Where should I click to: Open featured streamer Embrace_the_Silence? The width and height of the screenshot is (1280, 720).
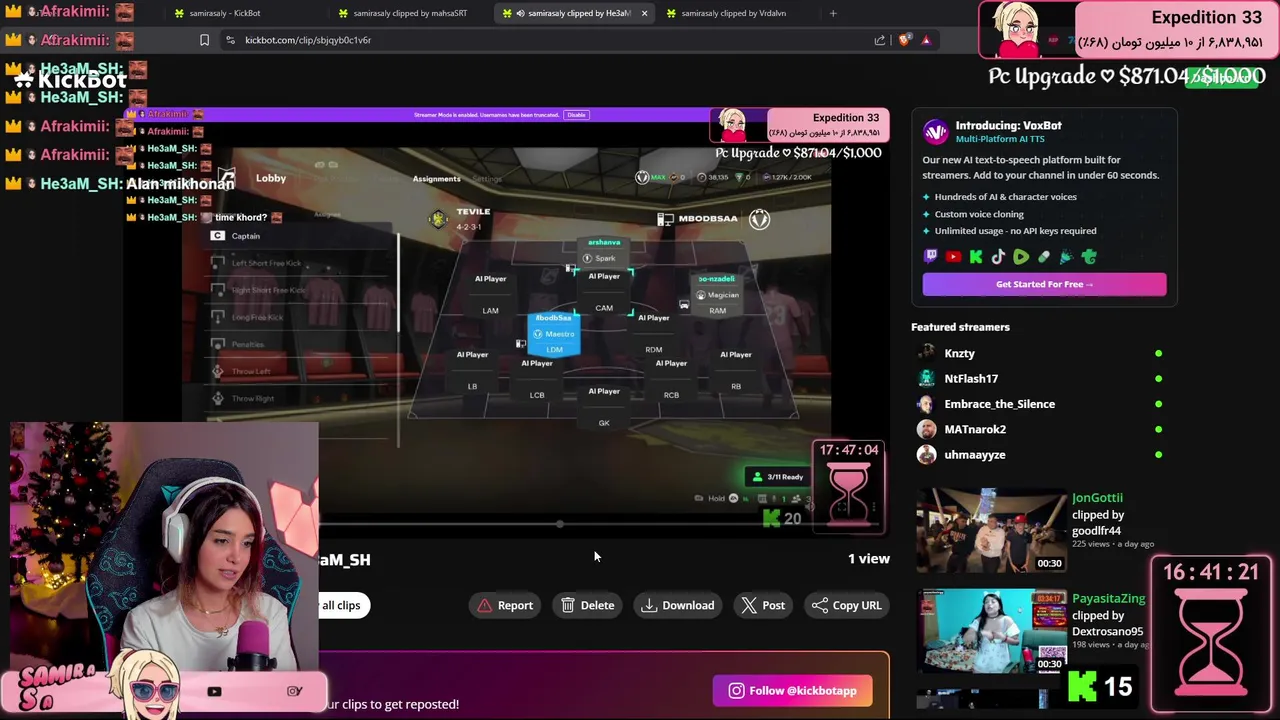tap(999, 404)
